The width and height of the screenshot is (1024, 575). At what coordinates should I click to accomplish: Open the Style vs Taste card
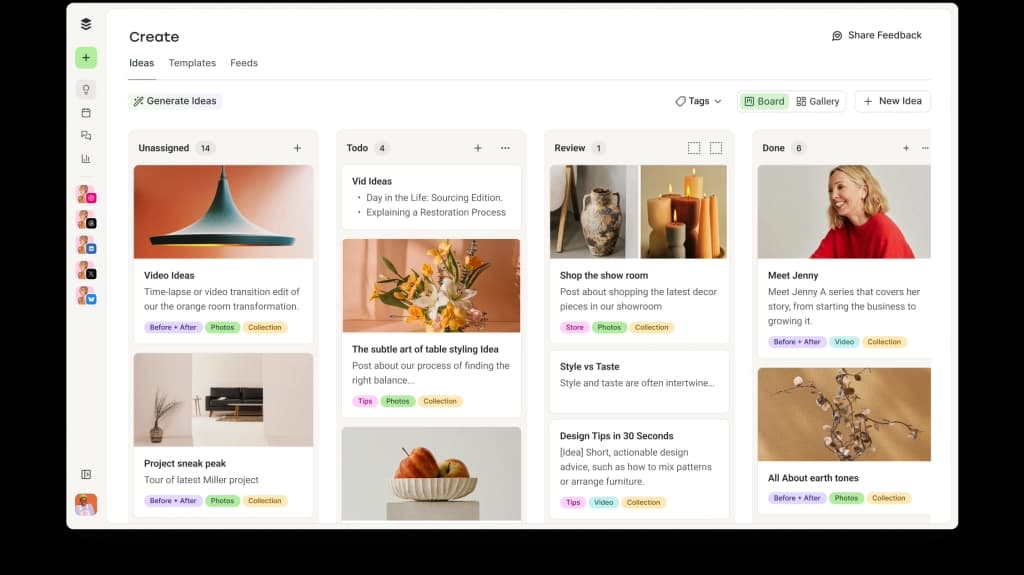[x=639, y=382]
